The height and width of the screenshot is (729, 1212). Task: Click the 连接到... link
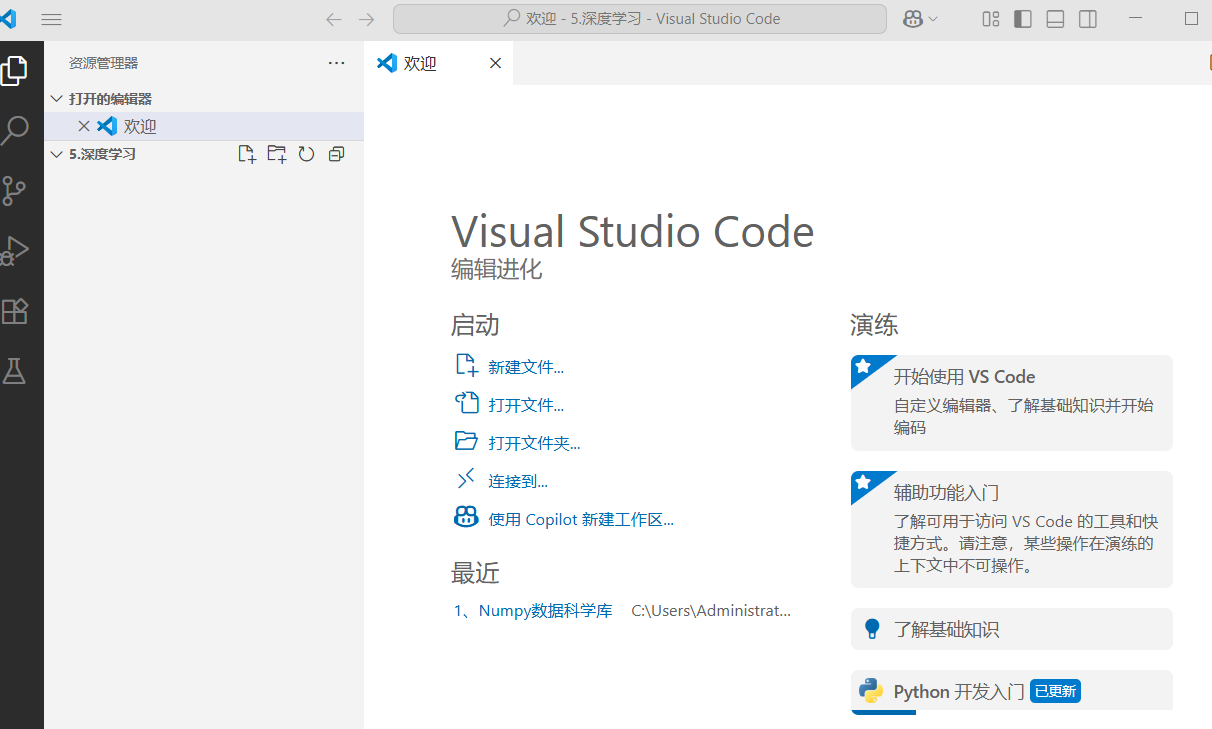pyautogui.click(x=518, y=481)
